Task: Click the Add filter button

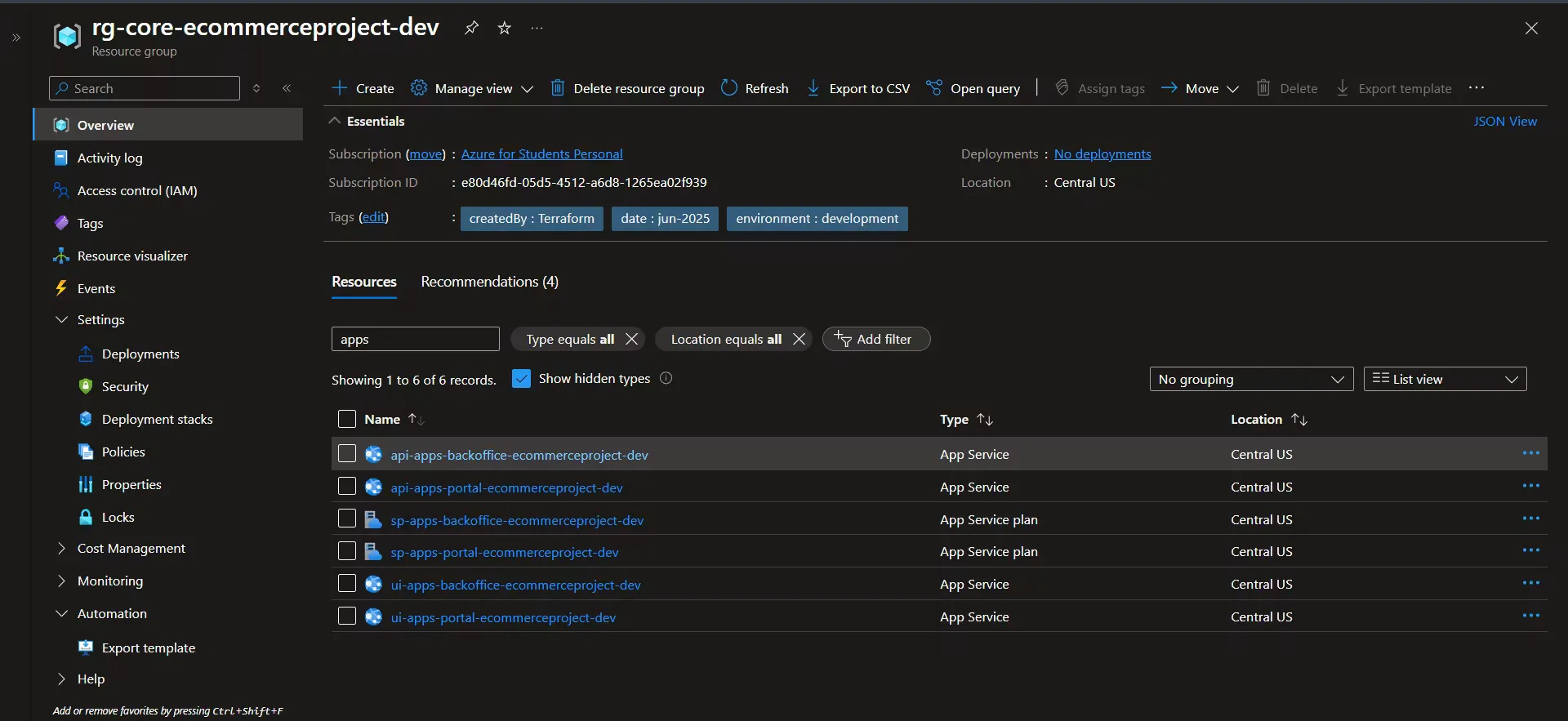Action: coord(875,339)
